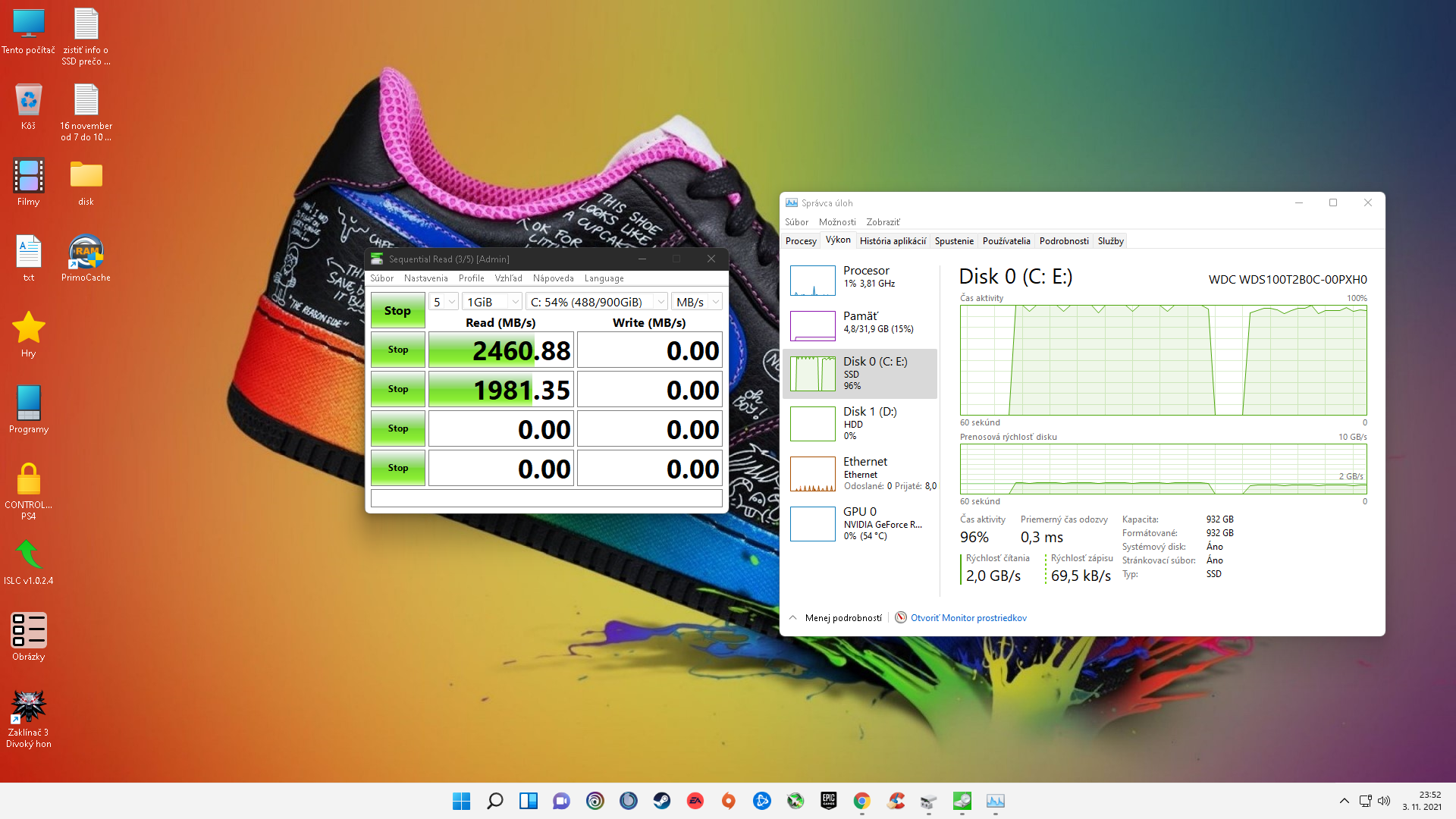Image resolution: width=1456 pixels, height=819 pixels.
Task: Open the Windows Start button
Action: [x=461, y=801]
